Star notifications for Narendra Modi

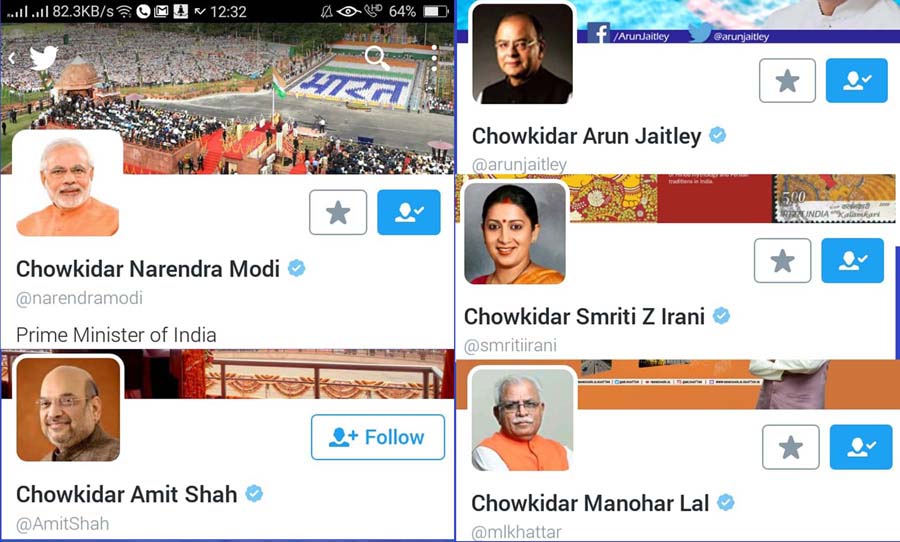tap(338, 212)
